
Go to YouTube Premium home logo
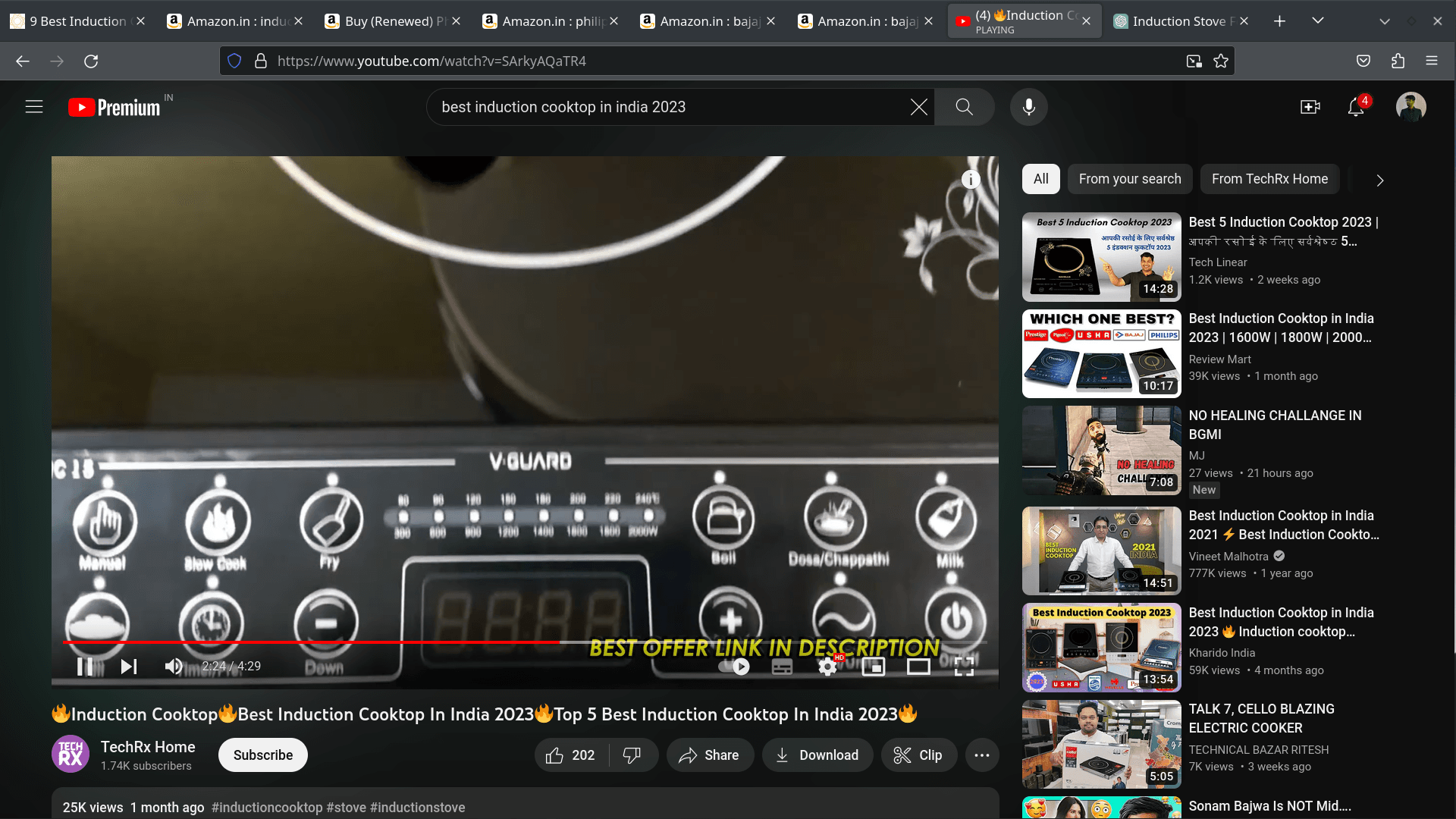coord(114,108)
